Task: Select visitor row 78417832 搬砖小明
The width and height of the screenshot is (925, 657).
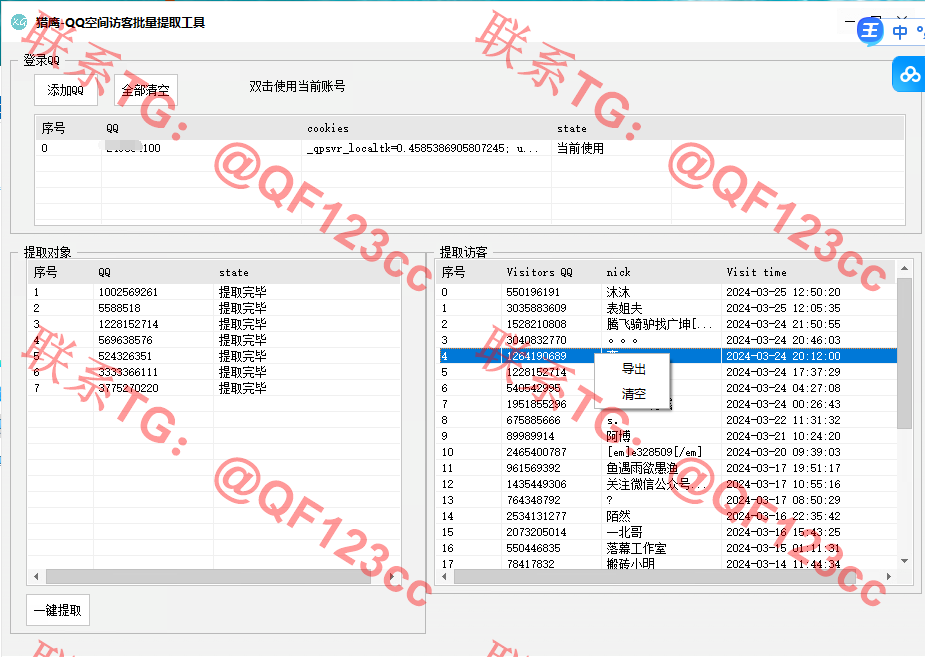Action: [668, 563]
